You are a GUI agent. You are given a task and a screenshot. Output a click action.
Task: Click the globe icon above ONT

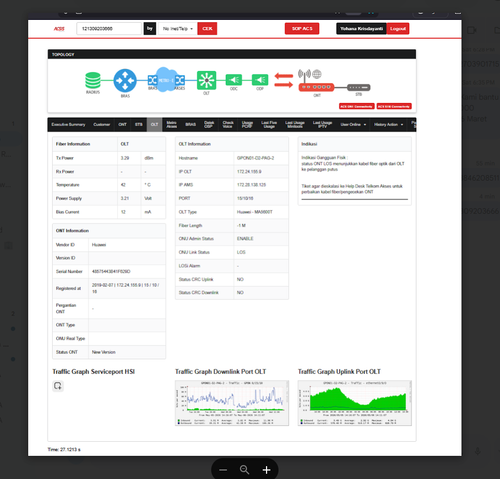pyautogui.click(x=317, y=74)
